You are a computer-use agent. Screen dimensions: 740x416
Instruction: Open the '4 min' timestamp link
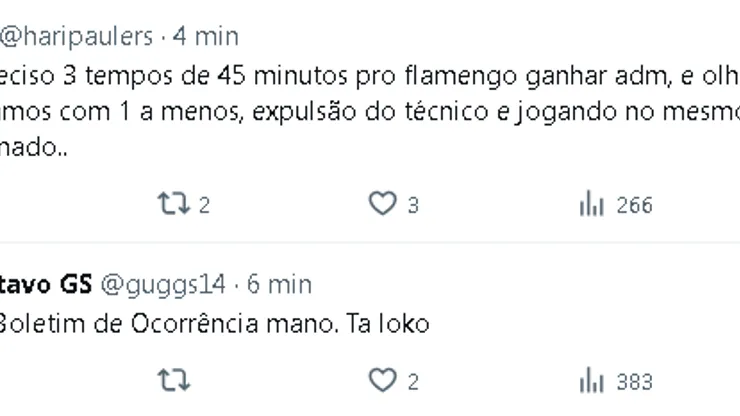pyautogui.click(x=206, y=37)
